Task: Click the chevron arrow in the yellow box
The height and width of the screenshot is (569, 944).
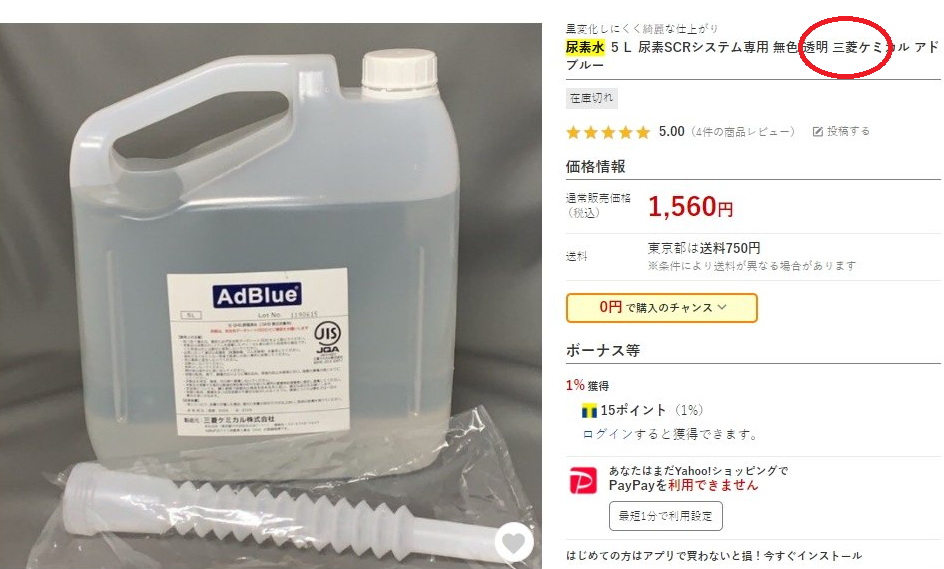Action: tap(722, 307)
